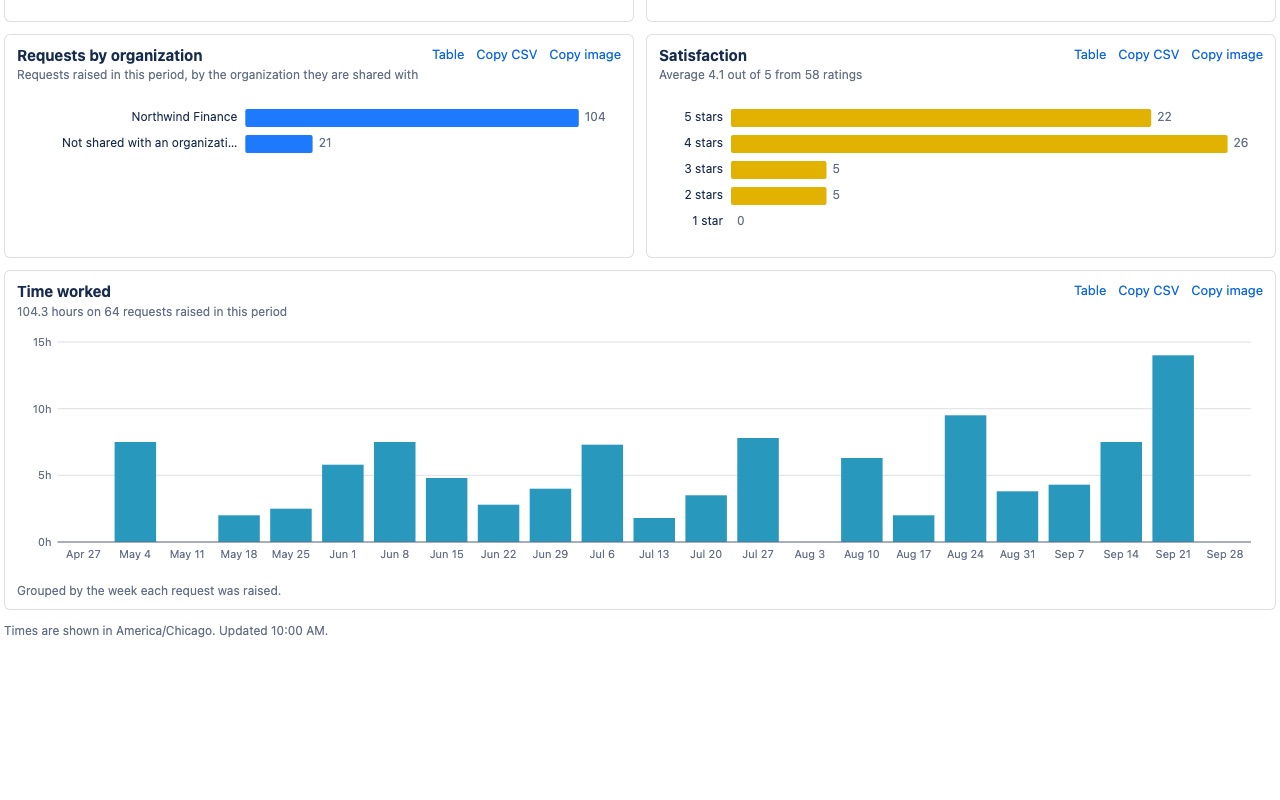This screenshot has height=800, width=1280.
Task: Click the value 26 beside 4 stars
Action: click(x=1241, y=143)
